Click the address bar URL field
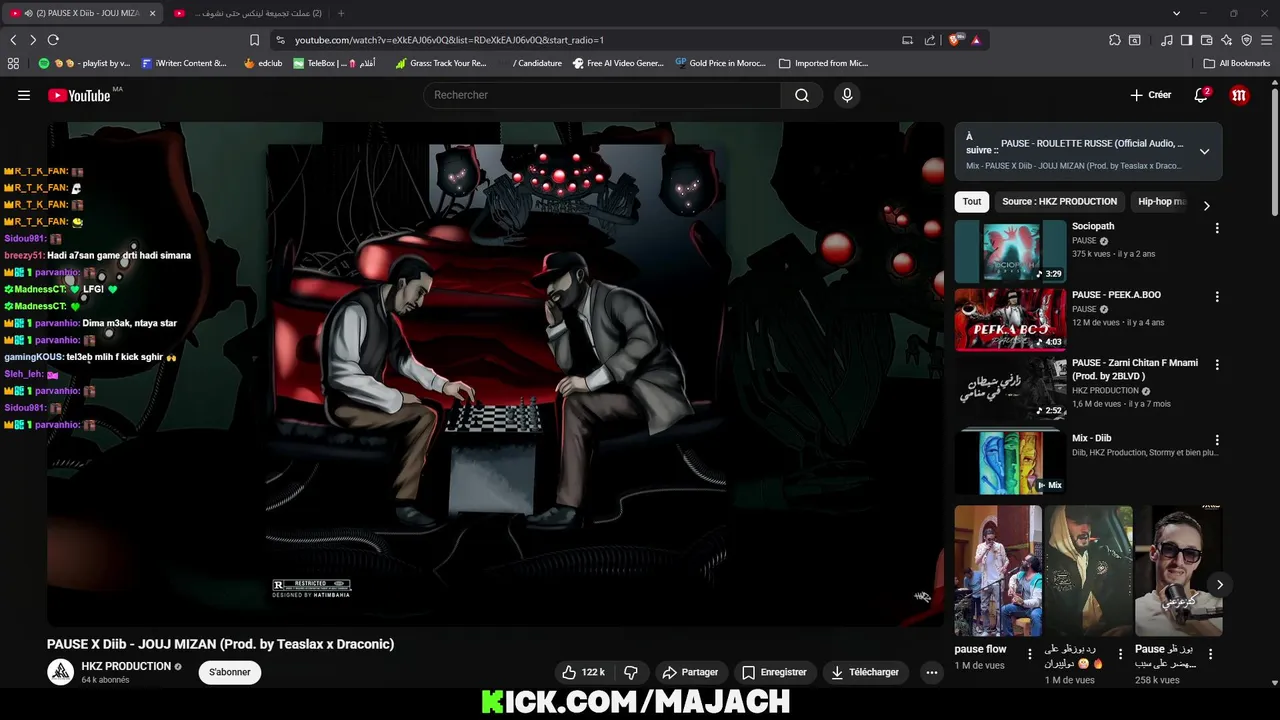 (590, 40)
